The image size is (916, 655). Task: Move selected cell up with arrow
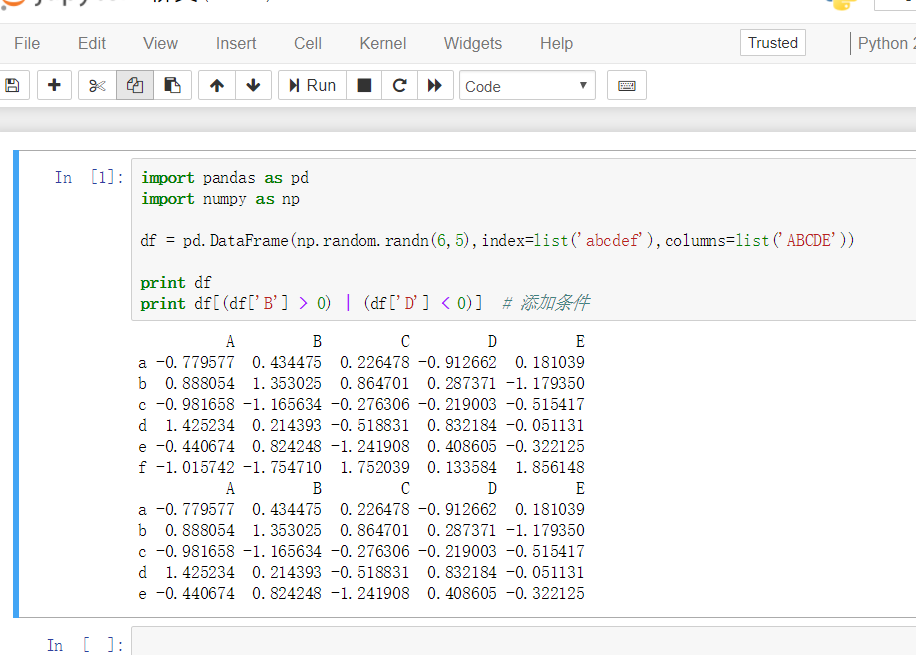tap(217, 85)
